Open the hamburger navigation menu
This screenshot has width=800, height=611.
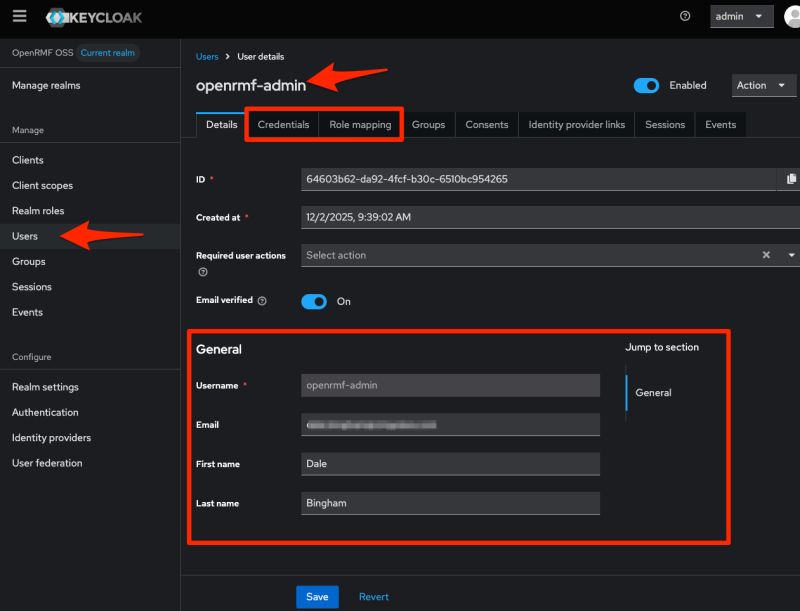click(x=19, y=16)
